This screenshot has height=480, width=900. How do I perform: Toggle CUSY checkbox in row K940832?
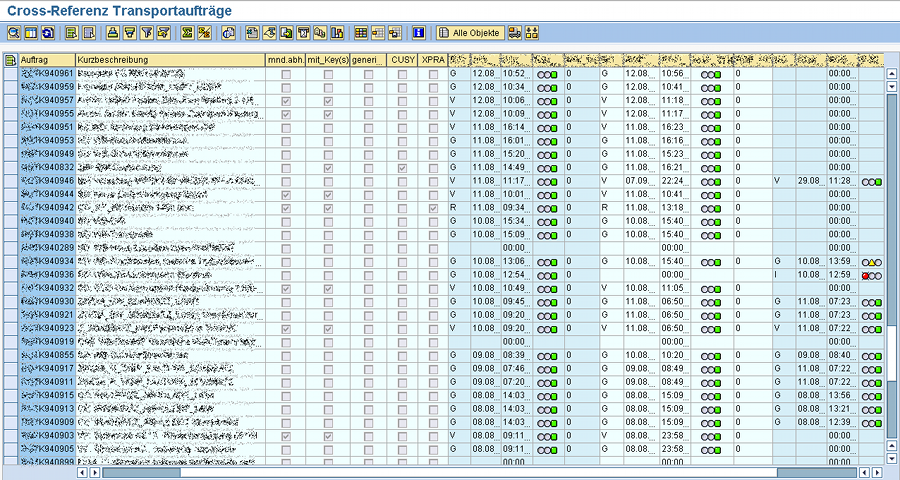(x=402, y=168)
